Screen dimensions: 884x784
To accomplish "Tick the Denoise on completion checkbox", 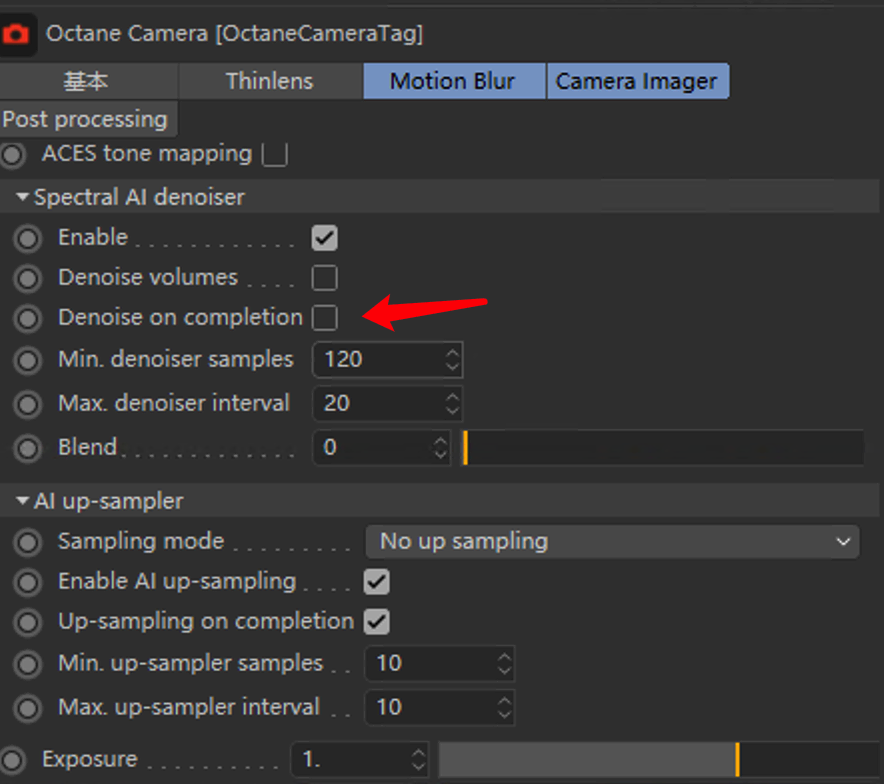I will [x=325, y=318].
